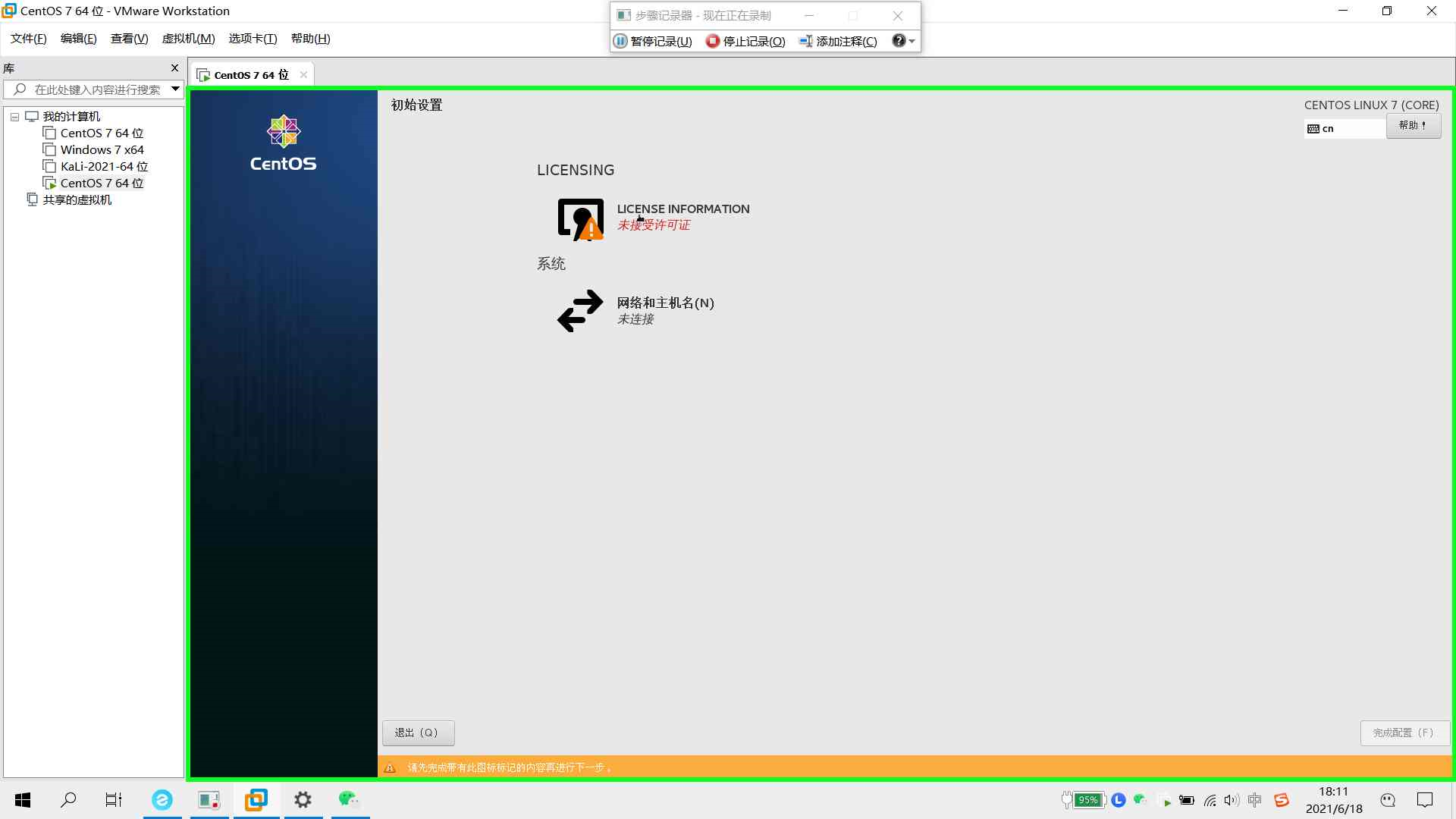This screenshot has height=819, width=1456.
Task: Open Steps Recorder taskbar icon
Action: point(209,799)
